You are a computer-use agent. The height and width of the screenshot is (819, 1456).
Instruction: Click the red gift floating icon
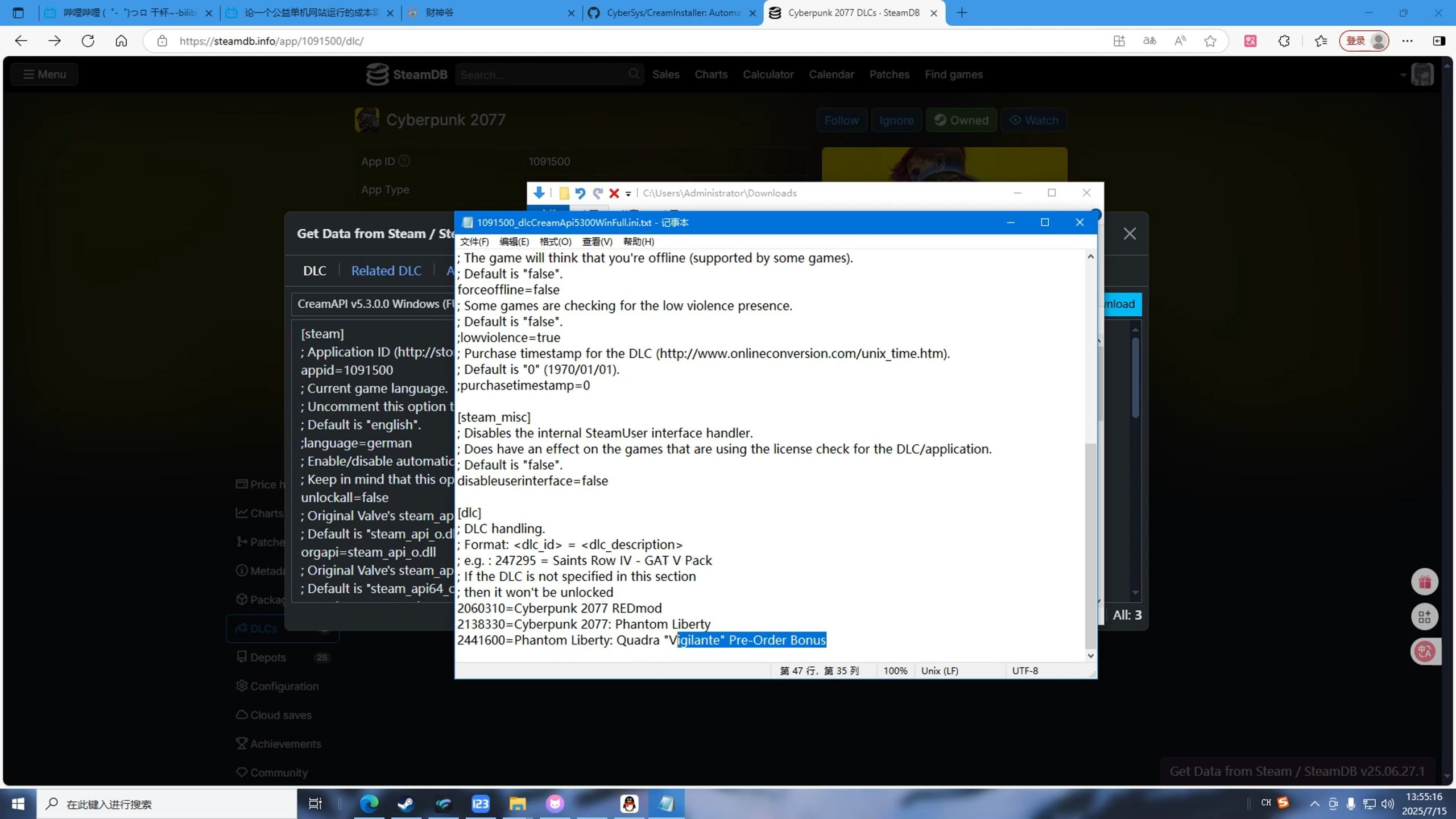tap(1424, 582)
